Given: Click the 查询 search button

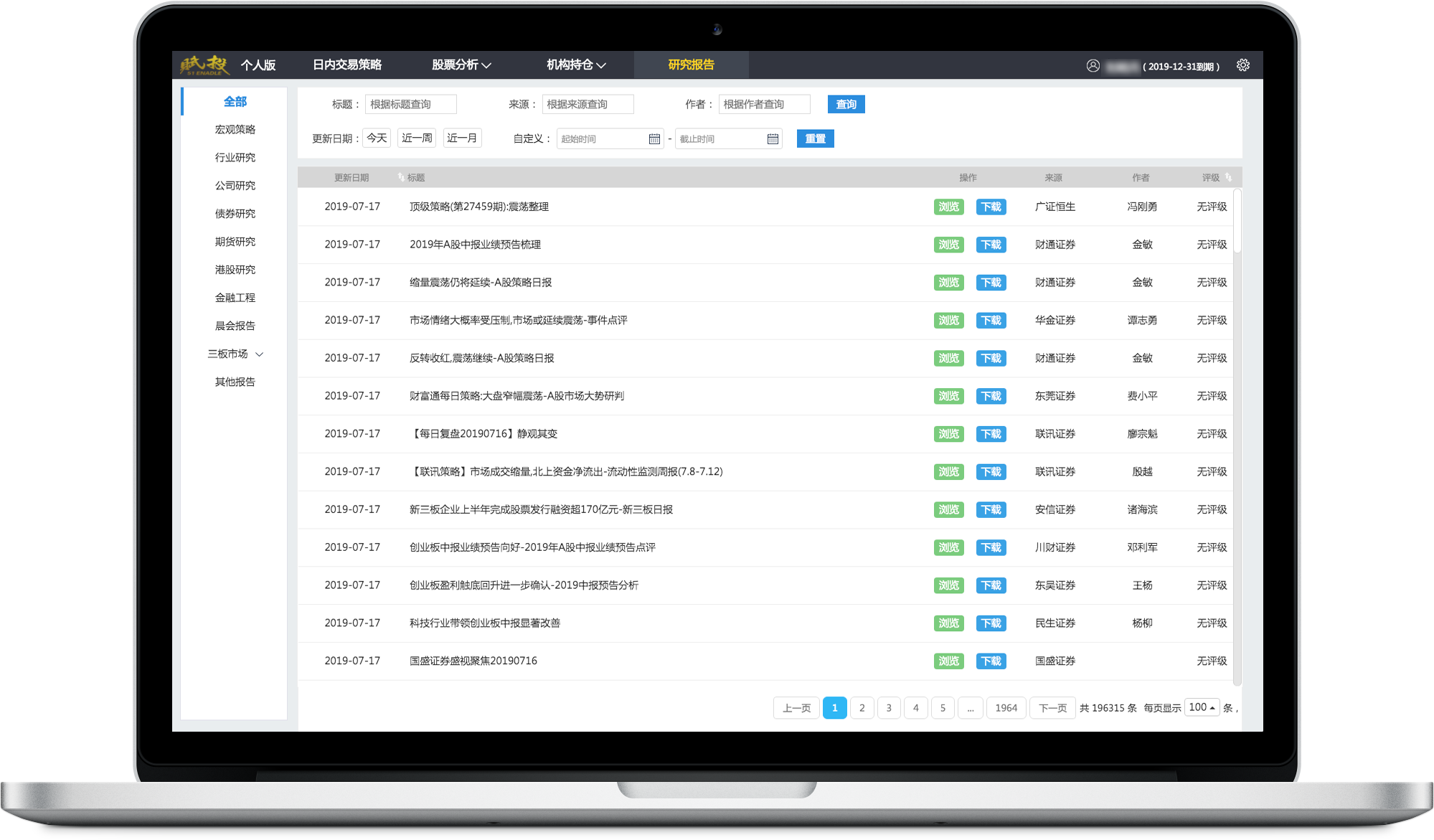Looking at the screenshot, I should point(846,104).
